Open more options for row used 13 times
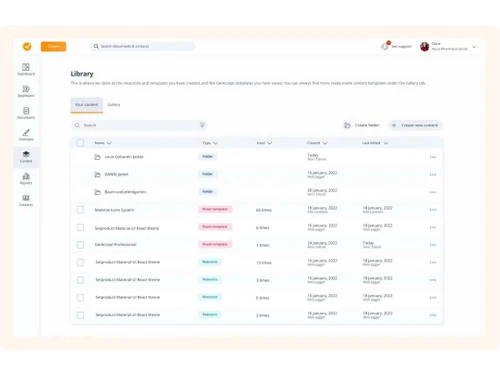This screenshot has width=500, height=375. [x=433, y=263]
